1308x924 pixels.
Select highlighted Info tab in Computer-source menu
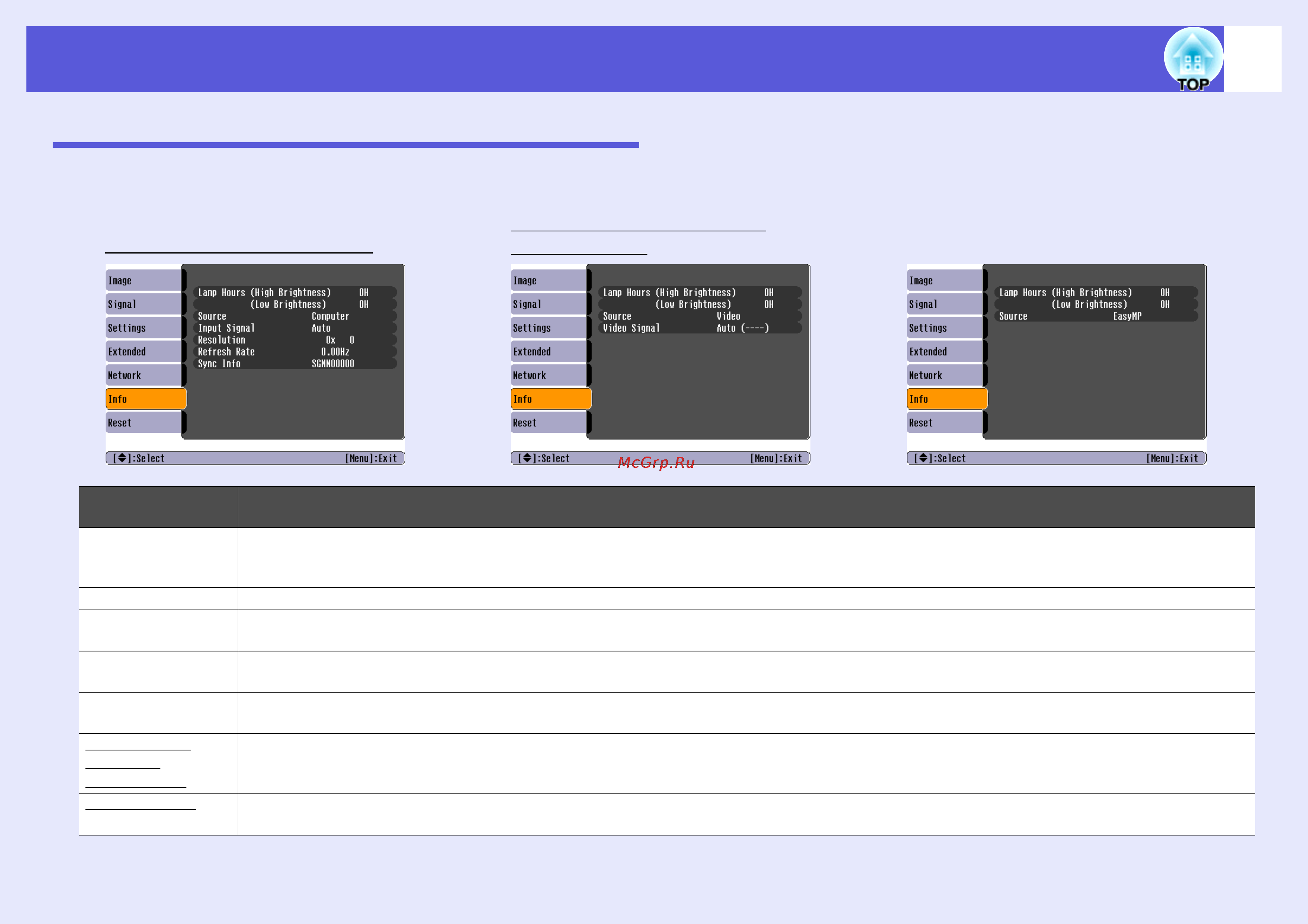[146, 399]
